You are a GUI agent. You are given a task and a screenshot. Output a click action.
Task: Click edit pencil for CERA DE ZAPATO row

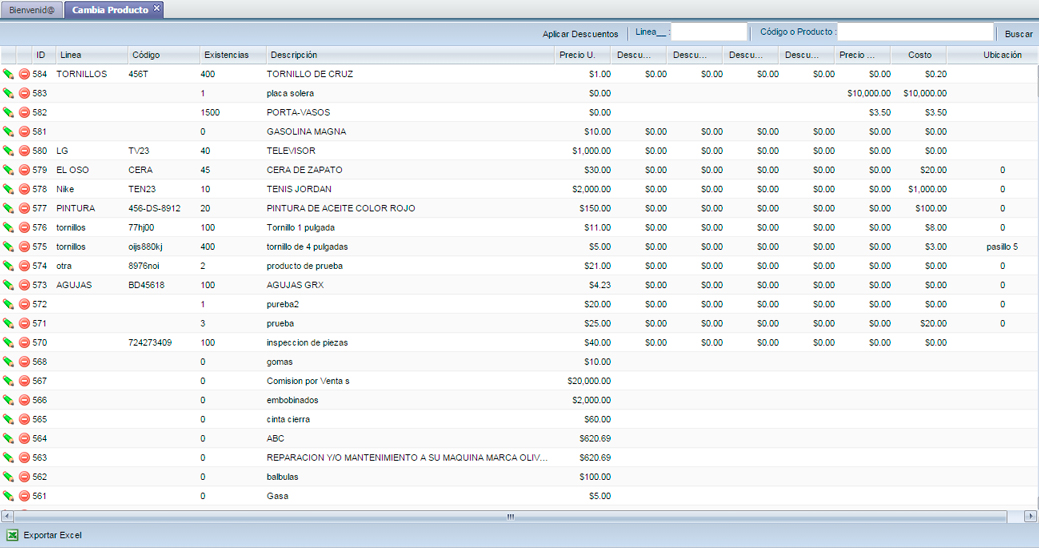[8, 170]
